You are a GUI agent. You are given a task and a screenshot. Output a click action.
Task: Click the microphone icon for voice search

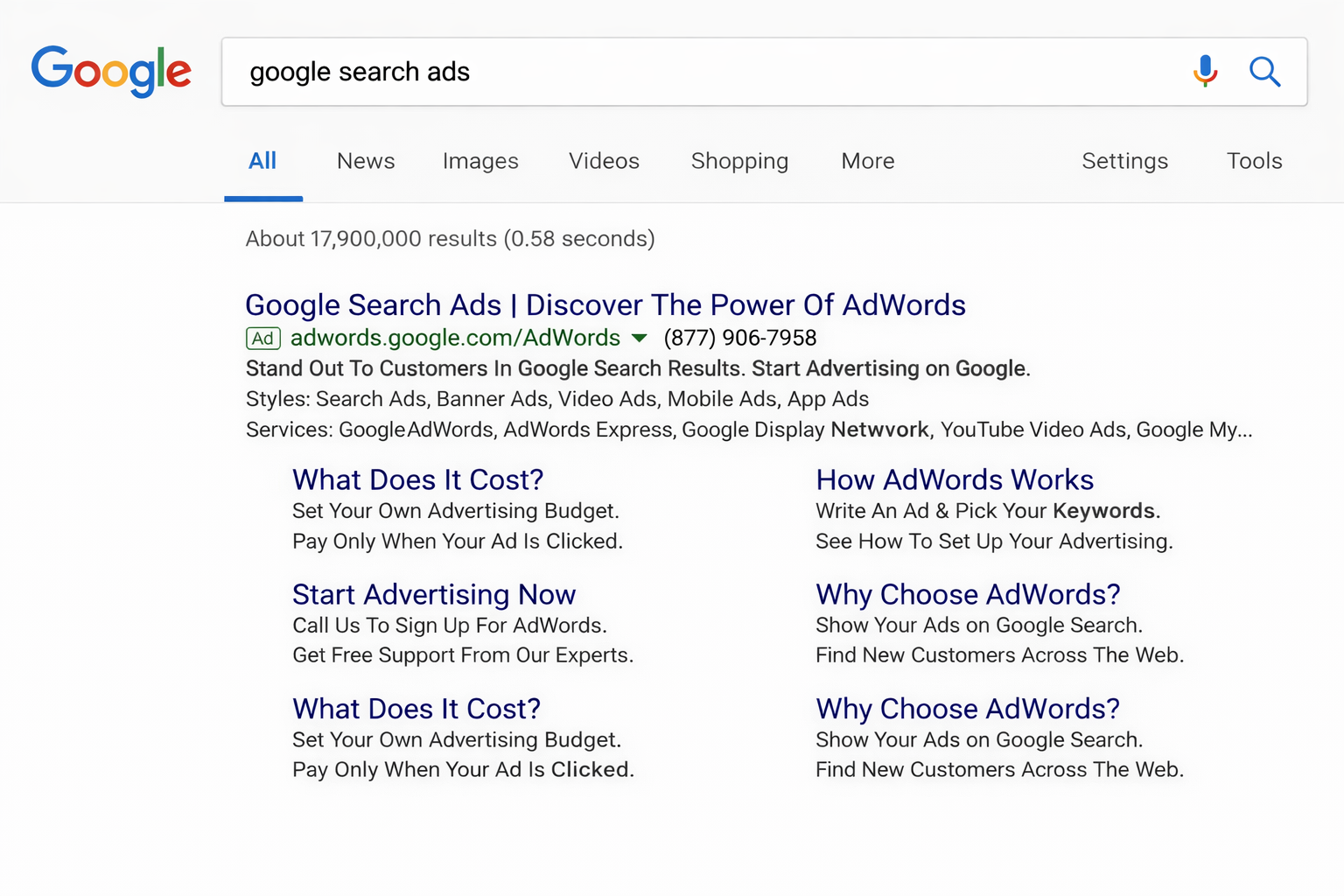(1206, 72)
